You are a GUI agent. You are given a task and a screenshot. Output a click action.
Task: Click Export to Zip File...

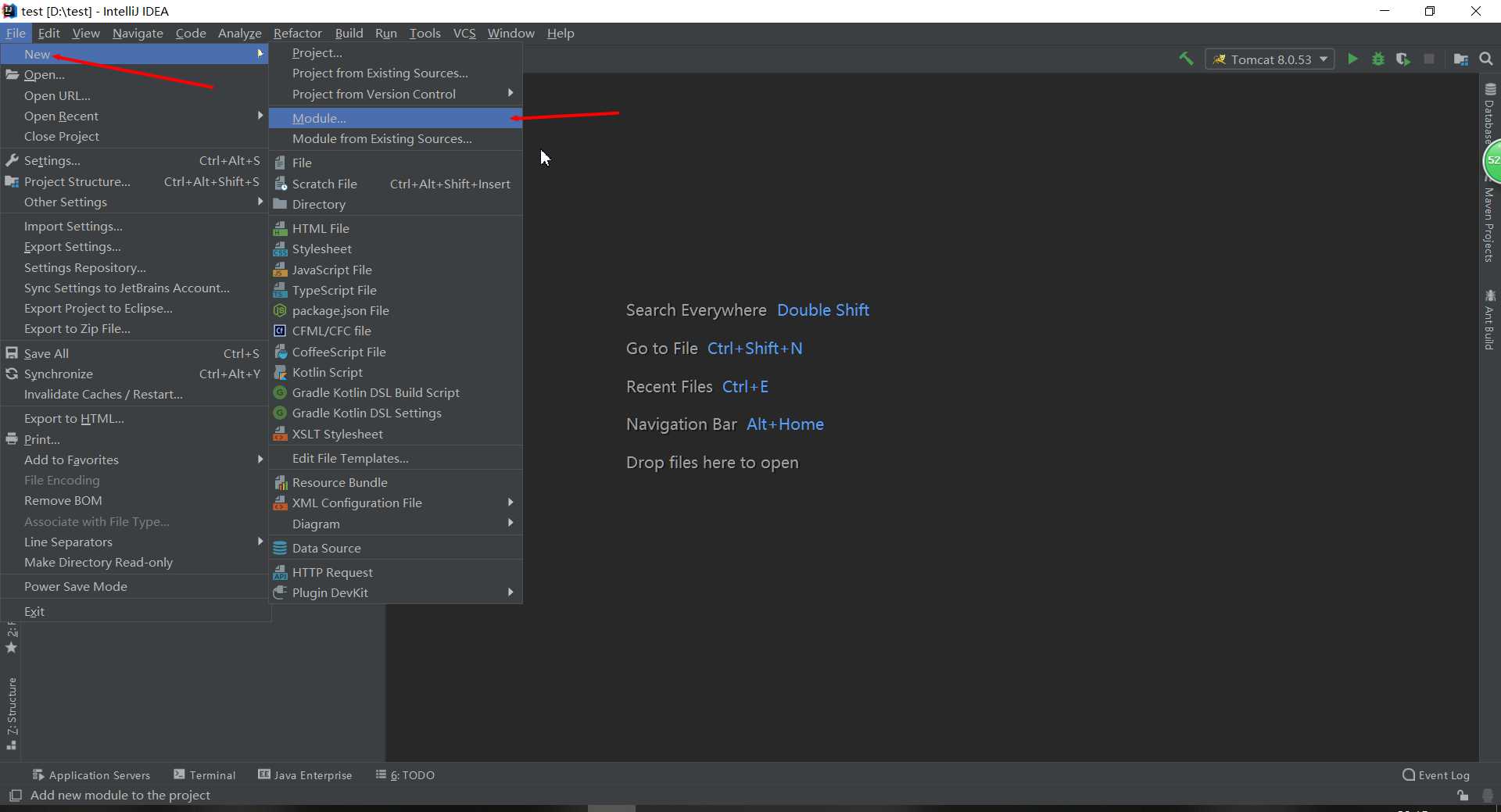(135, 328)
